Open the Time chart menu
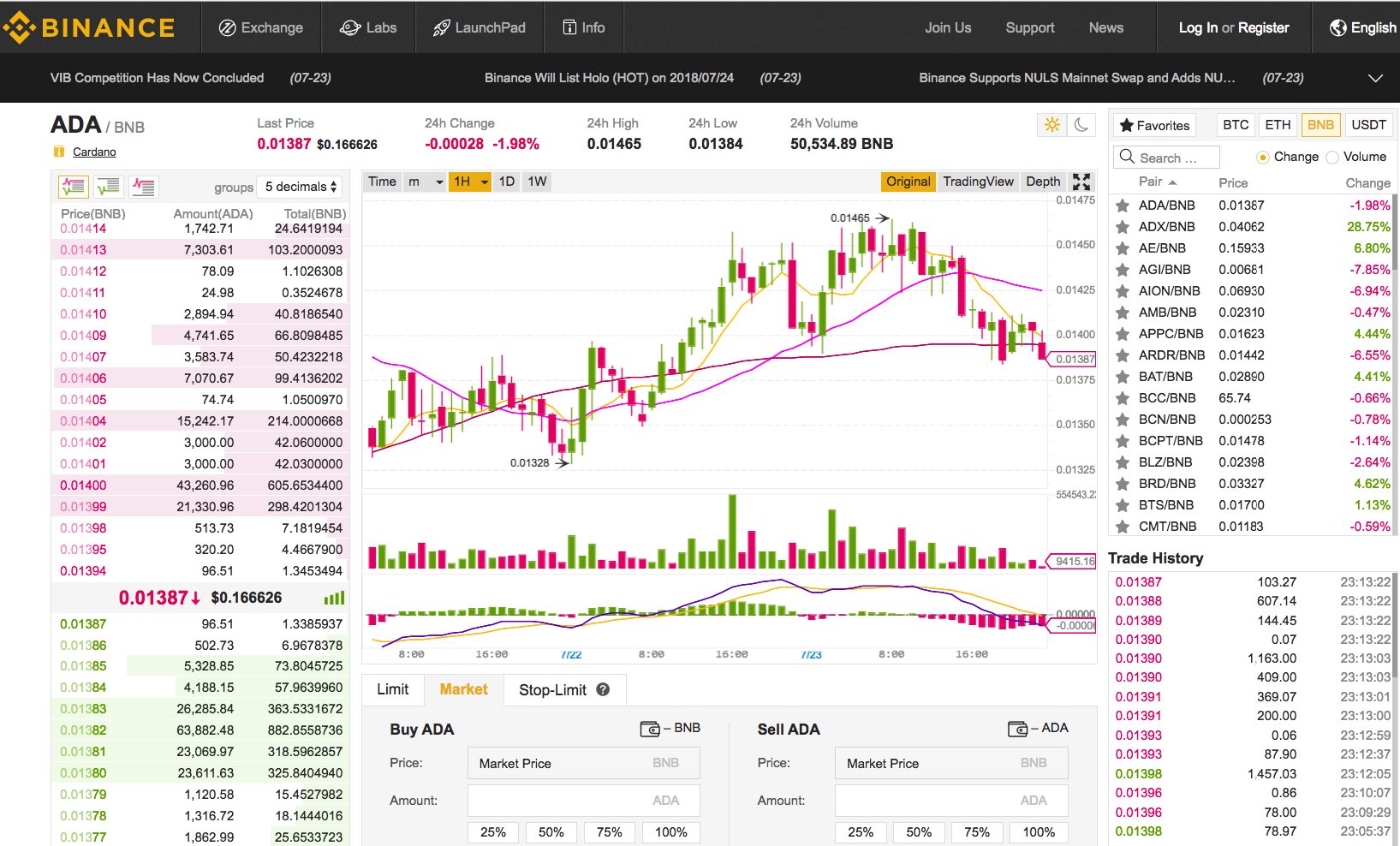Image resolution: width=1400 pixels, height=846 pixels. (382, 182)
